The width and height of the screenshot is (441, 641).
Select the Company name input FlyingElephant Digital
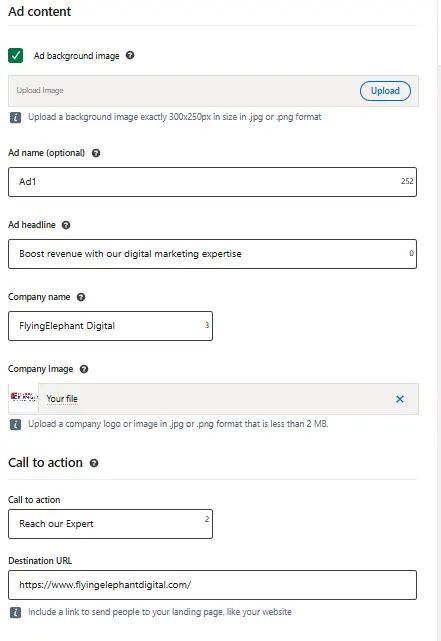pos(110,326)
